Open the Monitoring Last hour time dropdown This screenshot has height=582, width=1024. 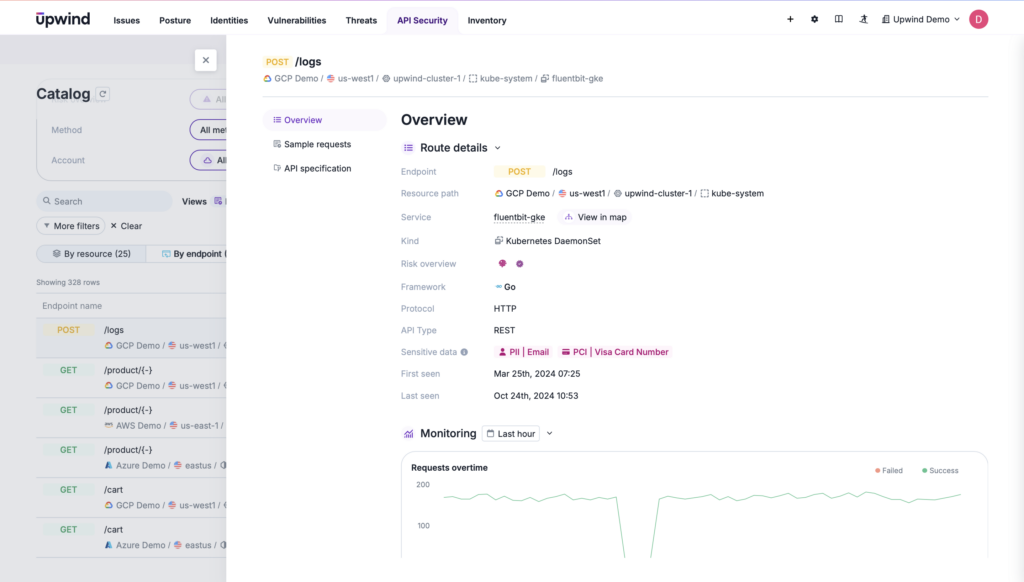(x=511, y=433)
